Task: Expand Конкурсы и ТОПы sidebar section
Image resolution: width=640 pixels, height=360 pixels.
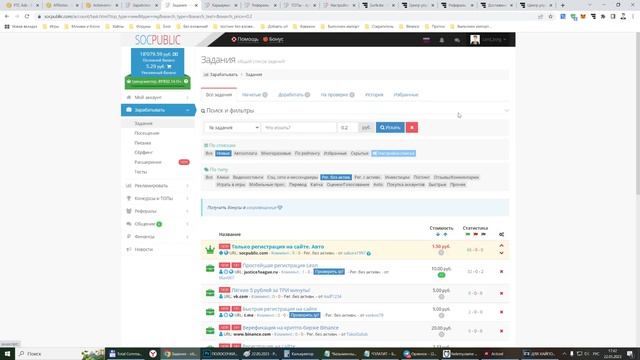Action: coord(158,198)
